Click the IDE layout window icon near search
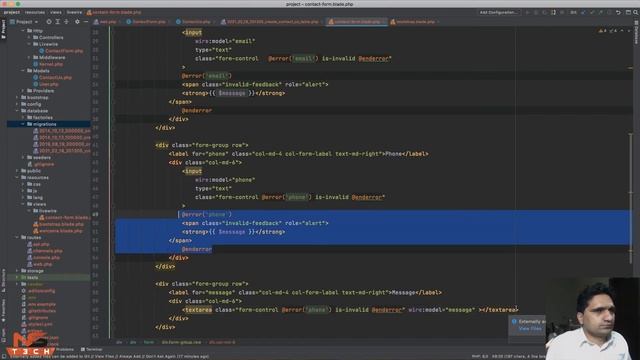 628,13
